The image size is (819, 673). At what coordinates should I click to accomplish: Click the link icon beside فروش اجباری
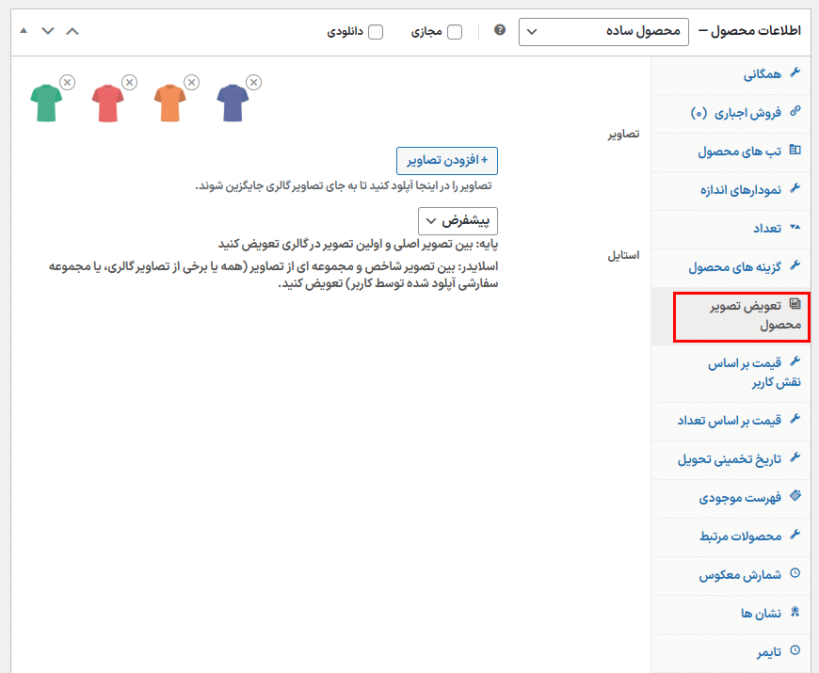(795, 112)
